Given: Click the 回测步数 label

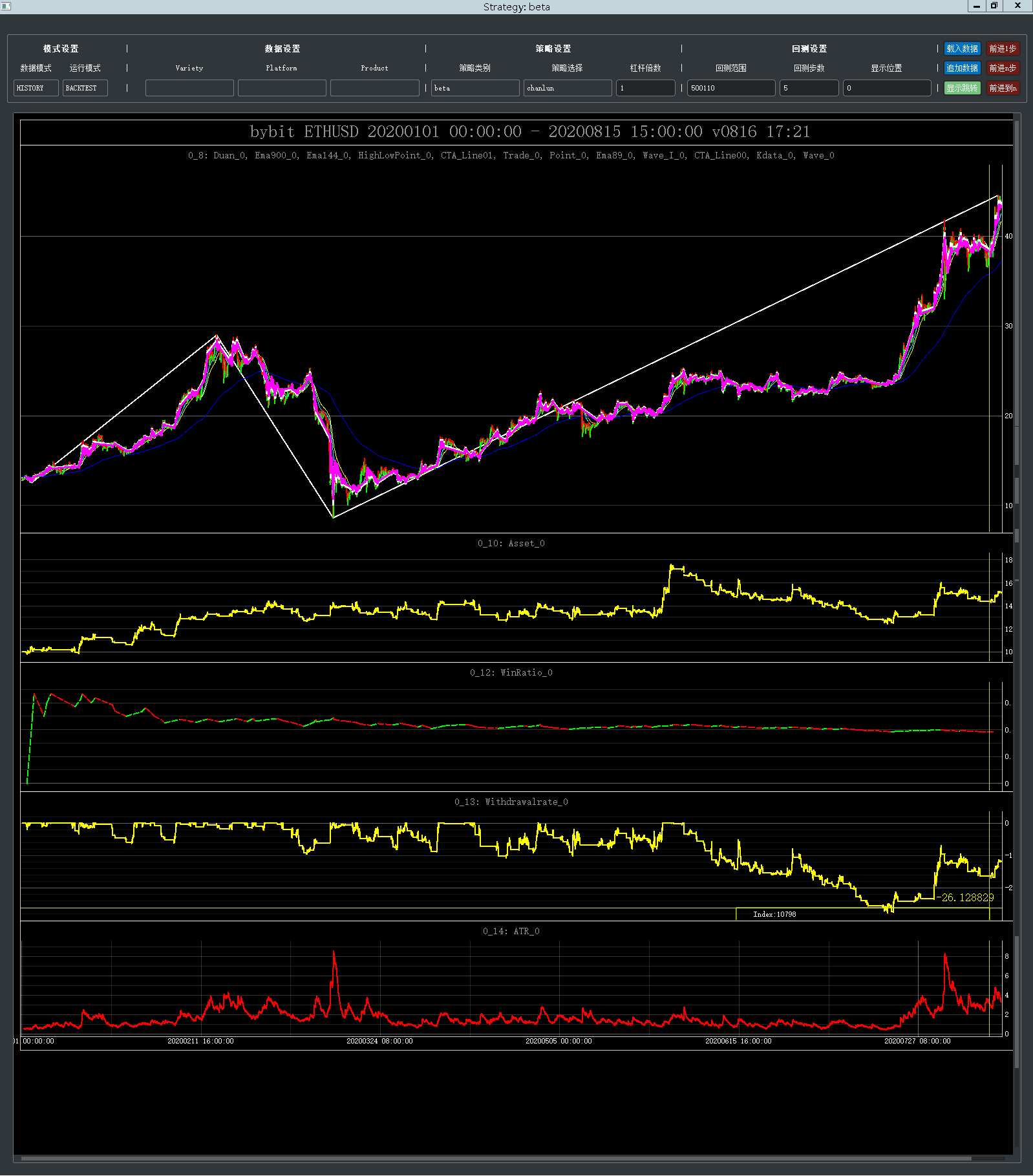Looking at the screenshot, I should click(x=809, y=68).
